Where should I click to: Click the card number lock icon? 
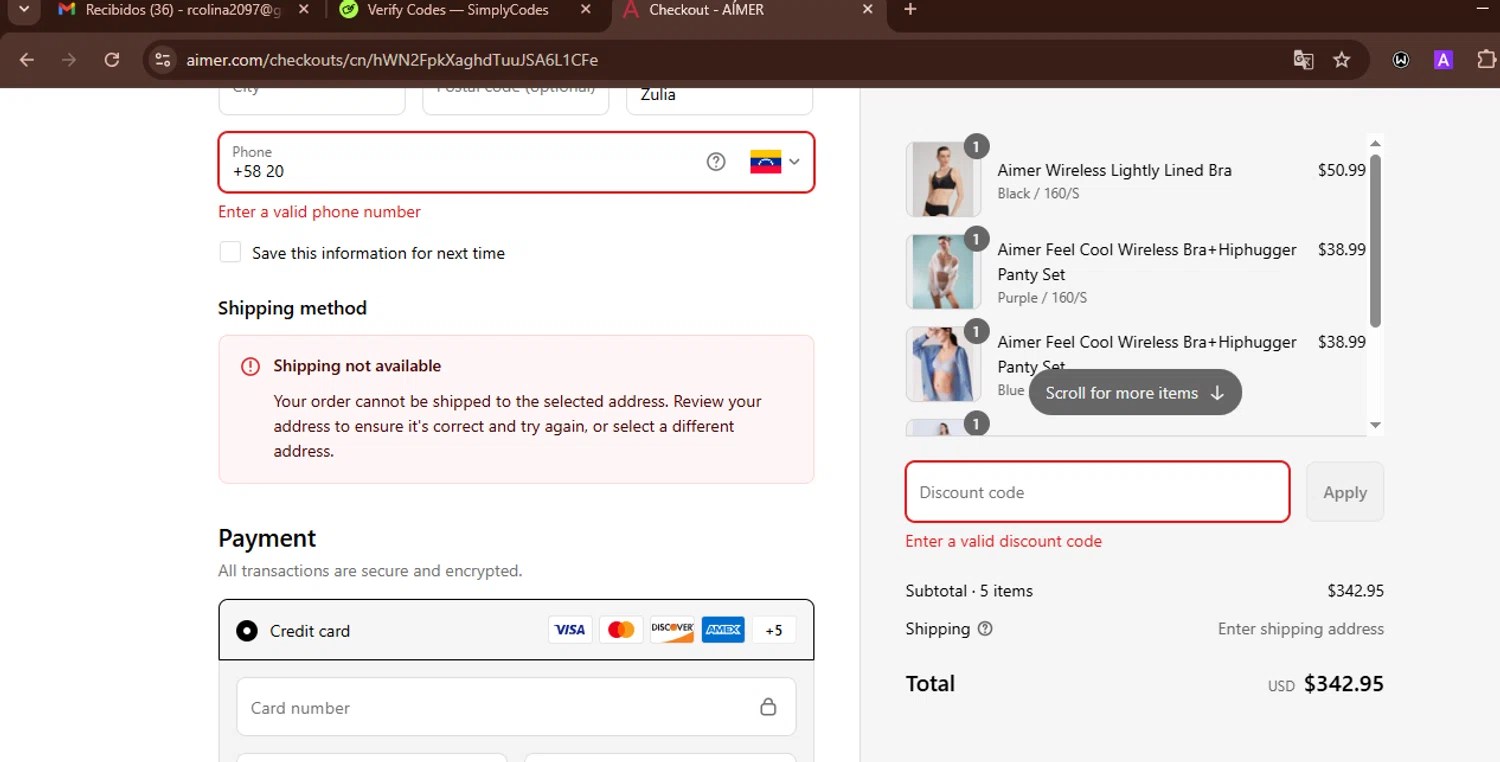pos(768,707)
